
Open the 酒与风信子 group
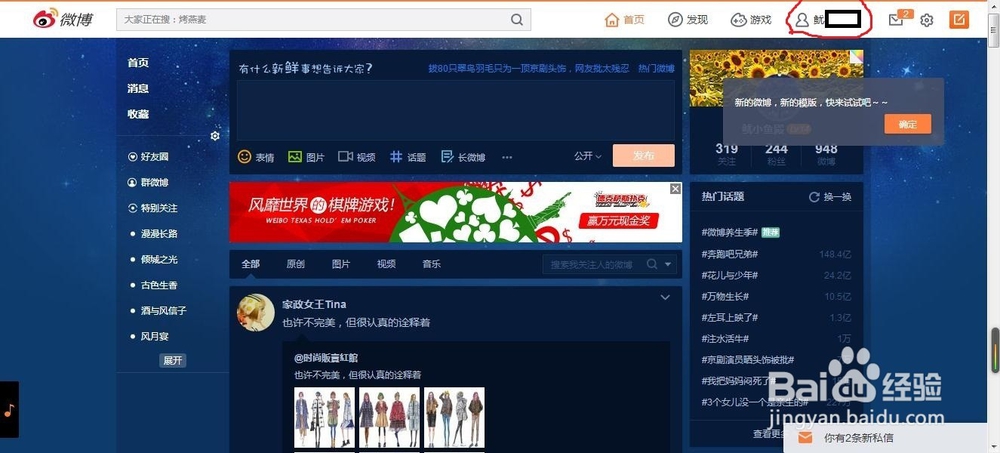[163, 311]
